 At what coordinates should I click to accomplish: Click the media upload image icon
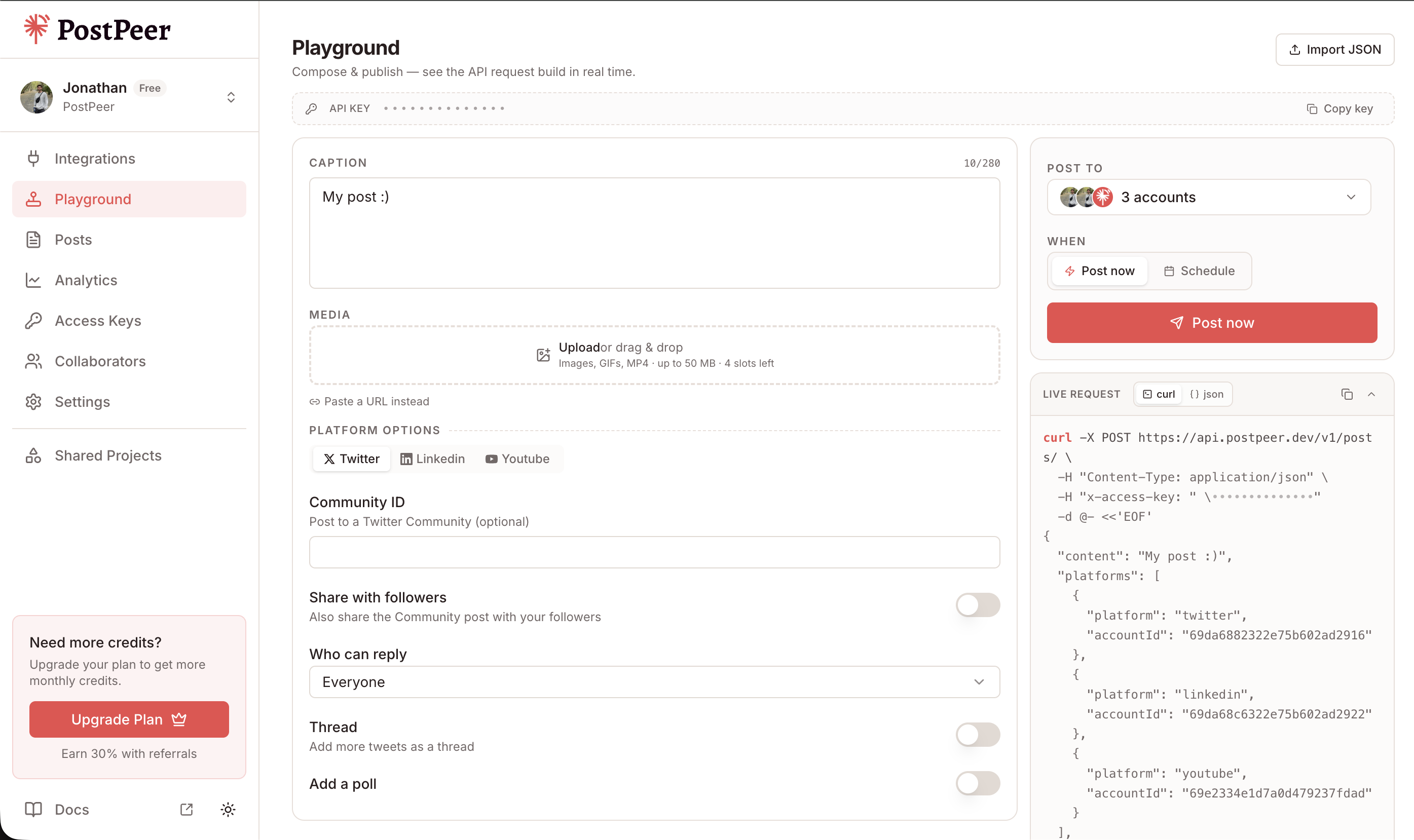point(543,355)
